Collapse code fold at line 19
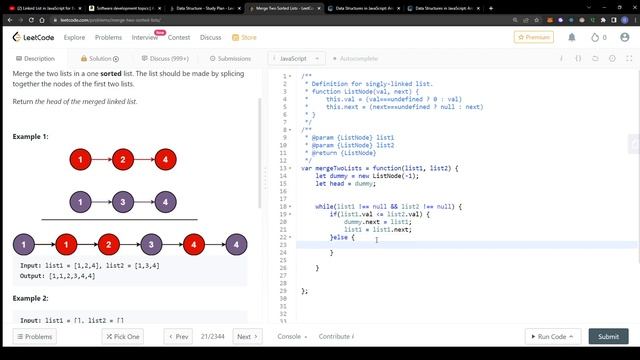Screen dimensions: 640x360 [290, 214]
